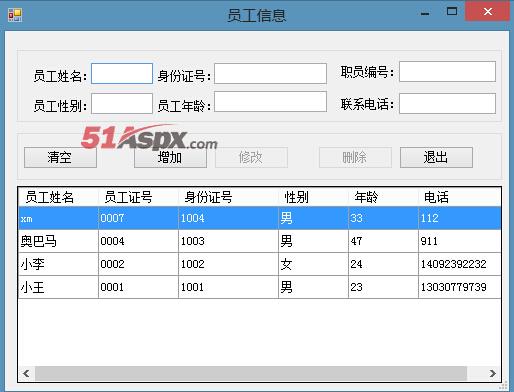The width and height of the screenshot is (514, 392).
Task: Click the 电话 column header
Action: [x=460, y=197]
